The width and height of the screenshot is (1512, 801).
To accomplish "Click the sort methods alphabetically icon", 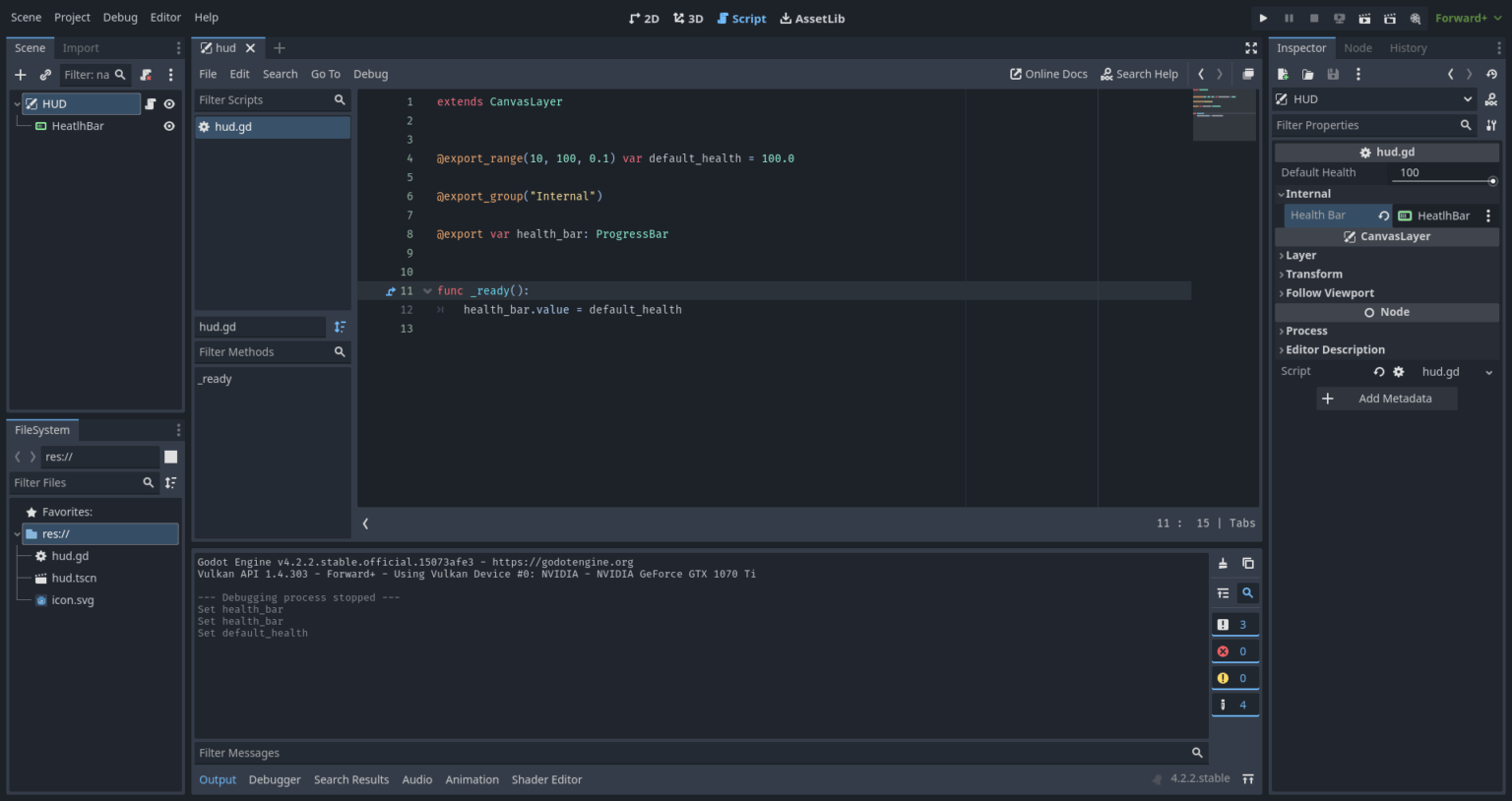I will [340, 327].
